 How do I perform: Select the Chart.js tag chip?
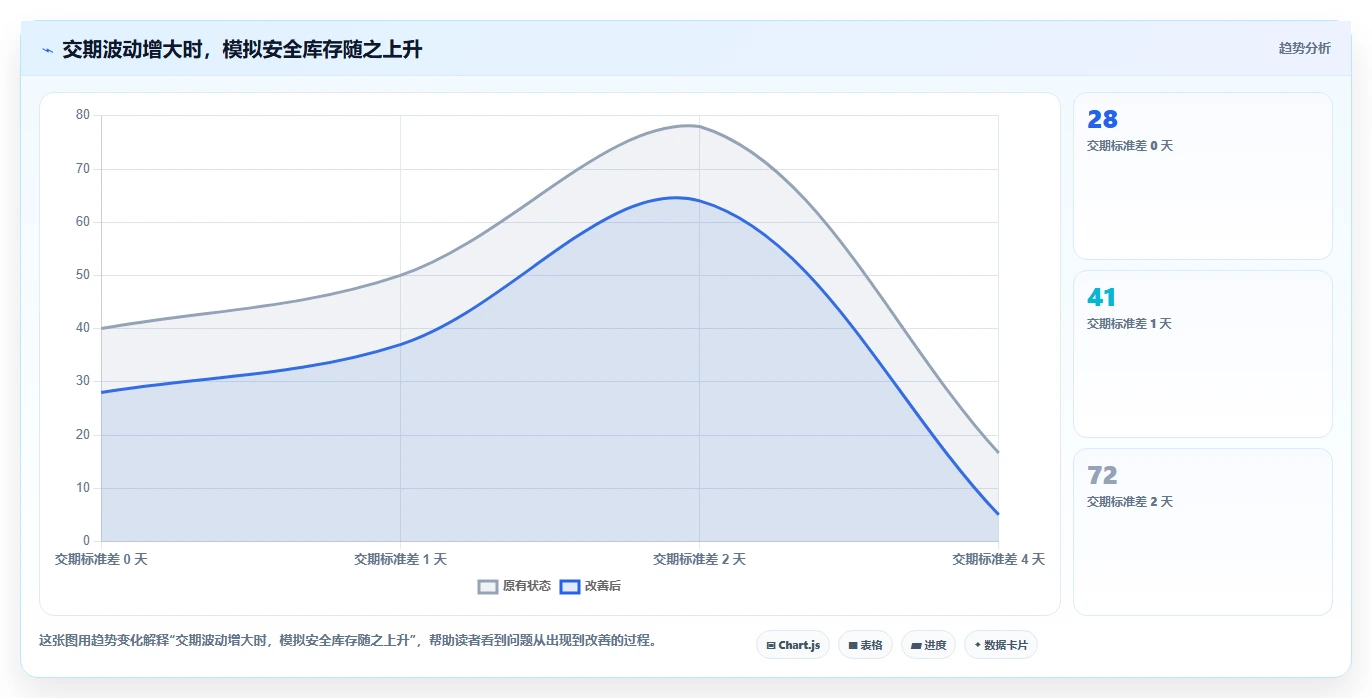tap(792, 645)
